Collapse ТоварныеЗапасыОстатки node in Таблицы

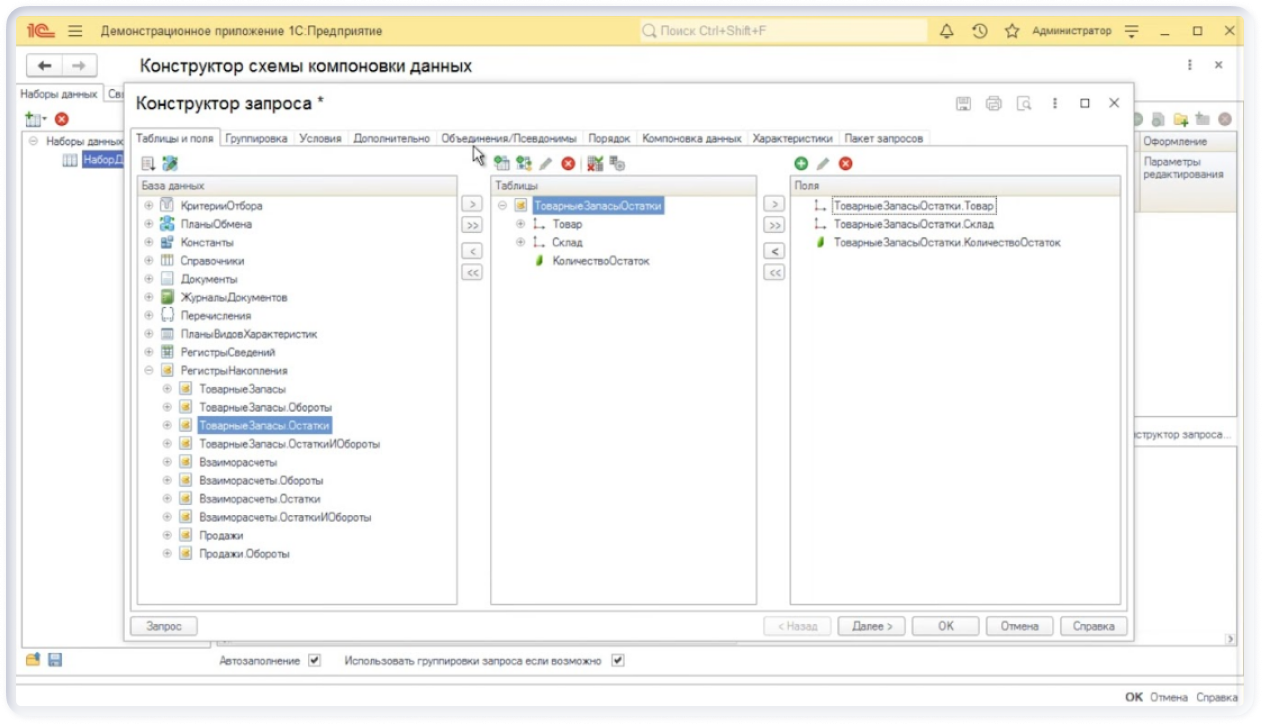pyautogui.click(x=502, y=206)
